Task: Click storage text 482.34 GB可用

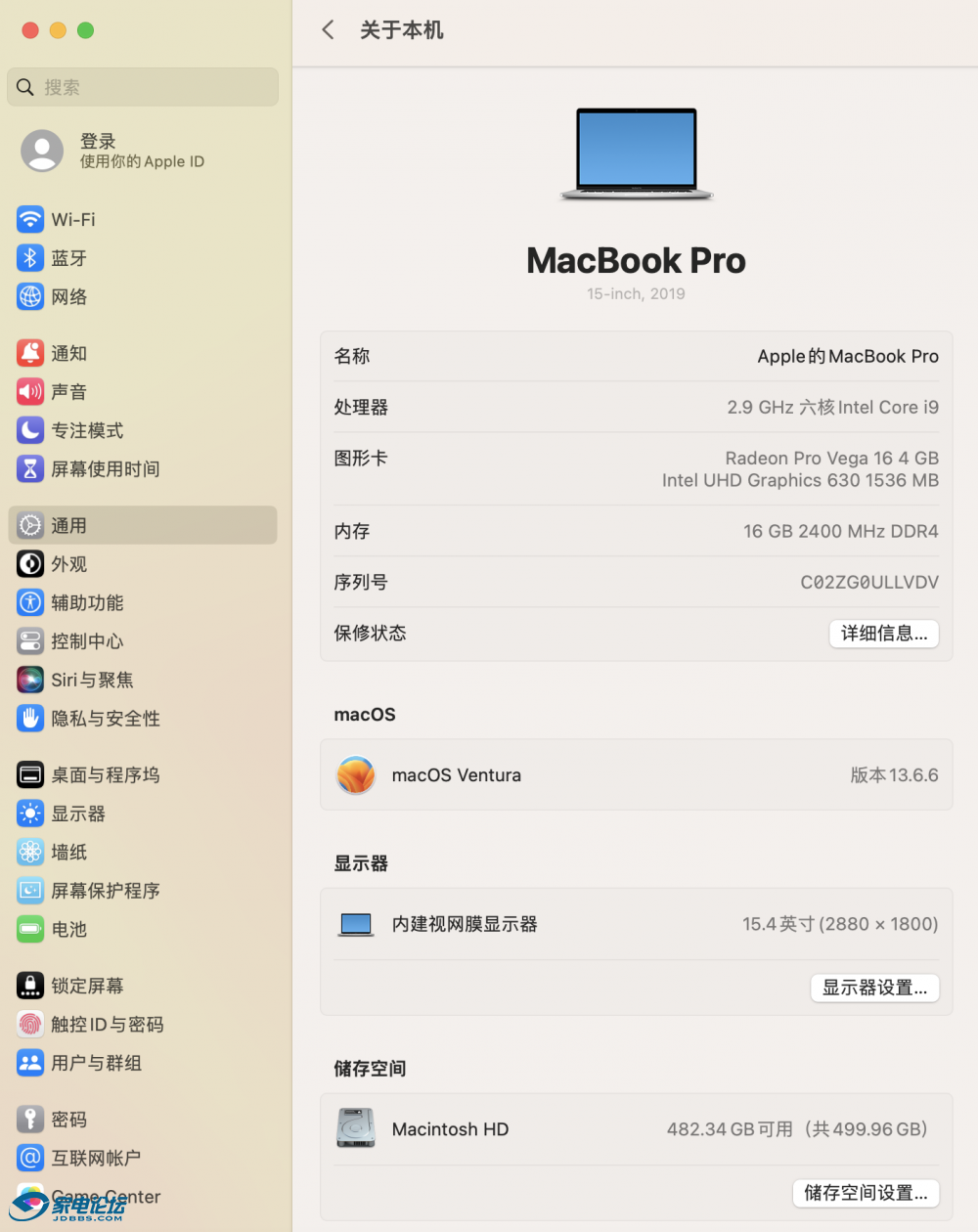Action: click(730, 1129)
